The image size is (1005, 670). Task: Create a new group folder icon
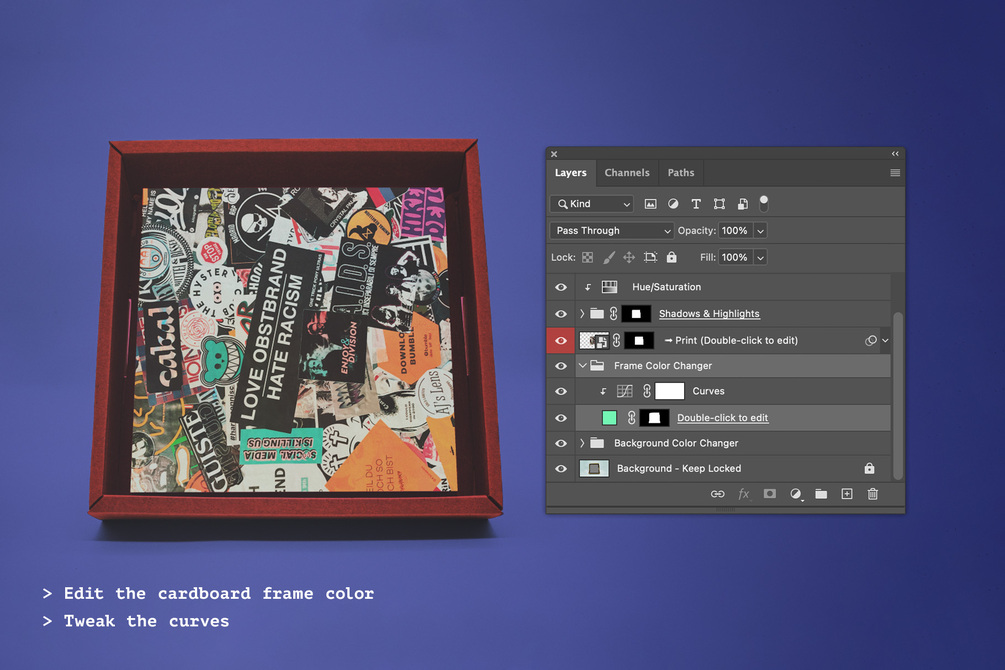coord(821,494)
